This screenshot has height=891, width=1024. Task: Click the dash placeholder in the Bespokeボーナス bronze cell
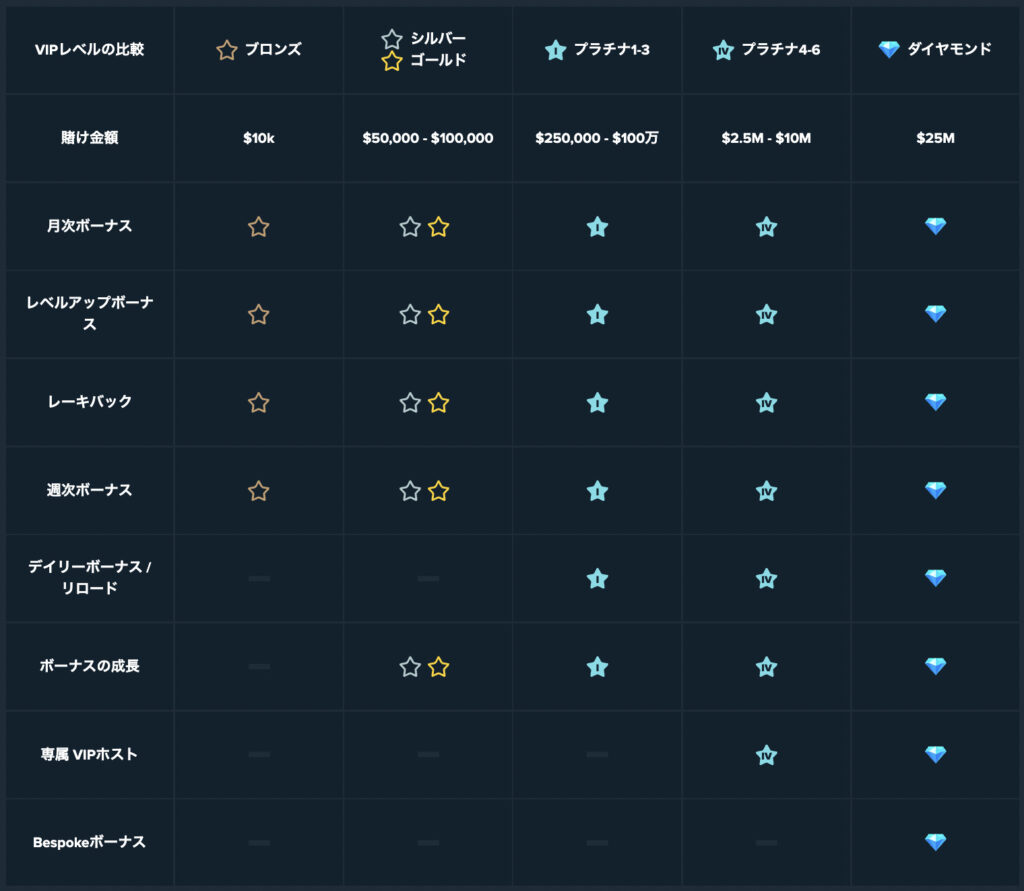257,843
